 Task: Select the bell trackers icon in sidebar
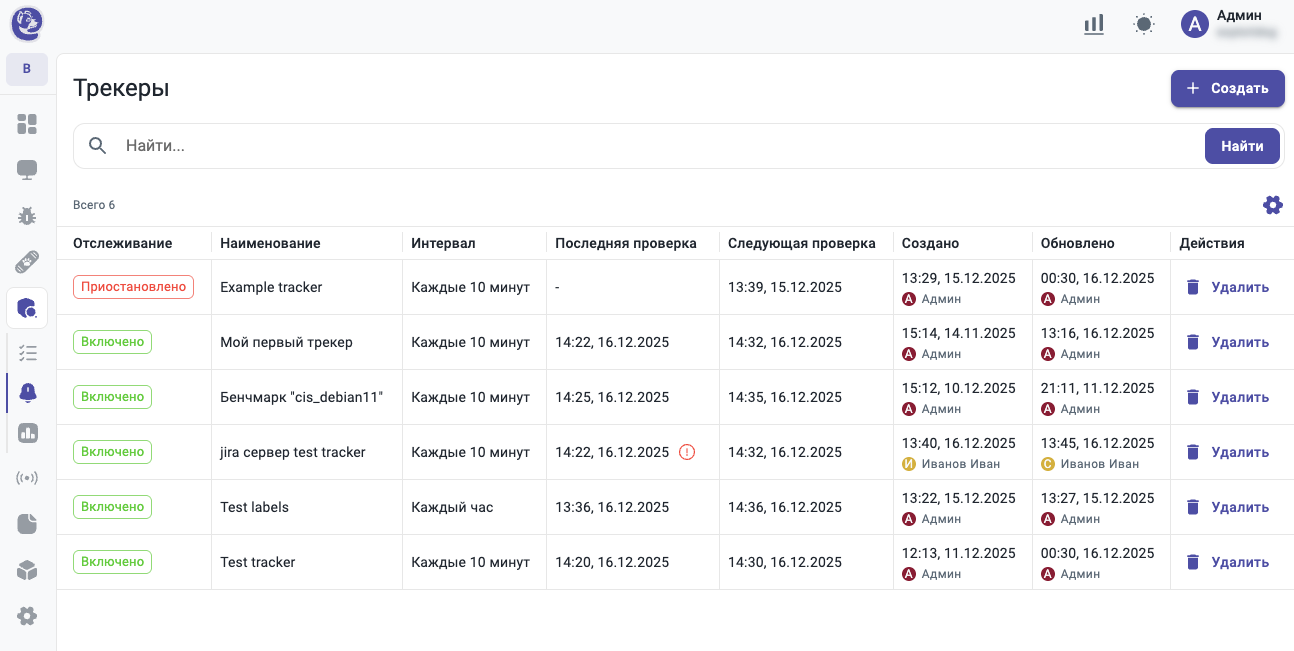click(x=28, y=392)
